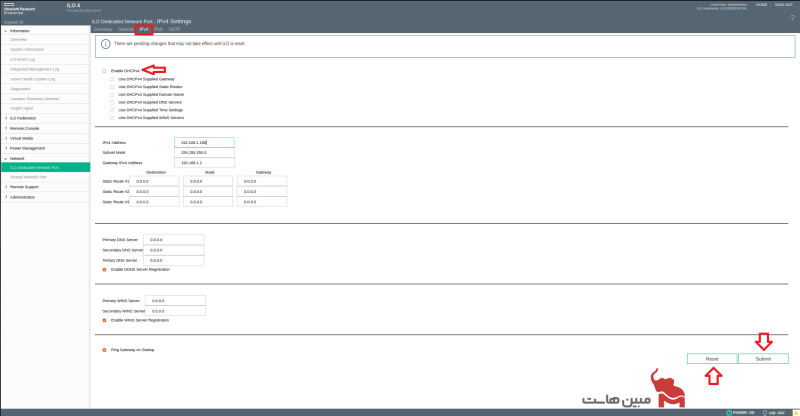Click the Submit button
The height and width of the screenshot is (416, 800).
(x=763, y=359)
